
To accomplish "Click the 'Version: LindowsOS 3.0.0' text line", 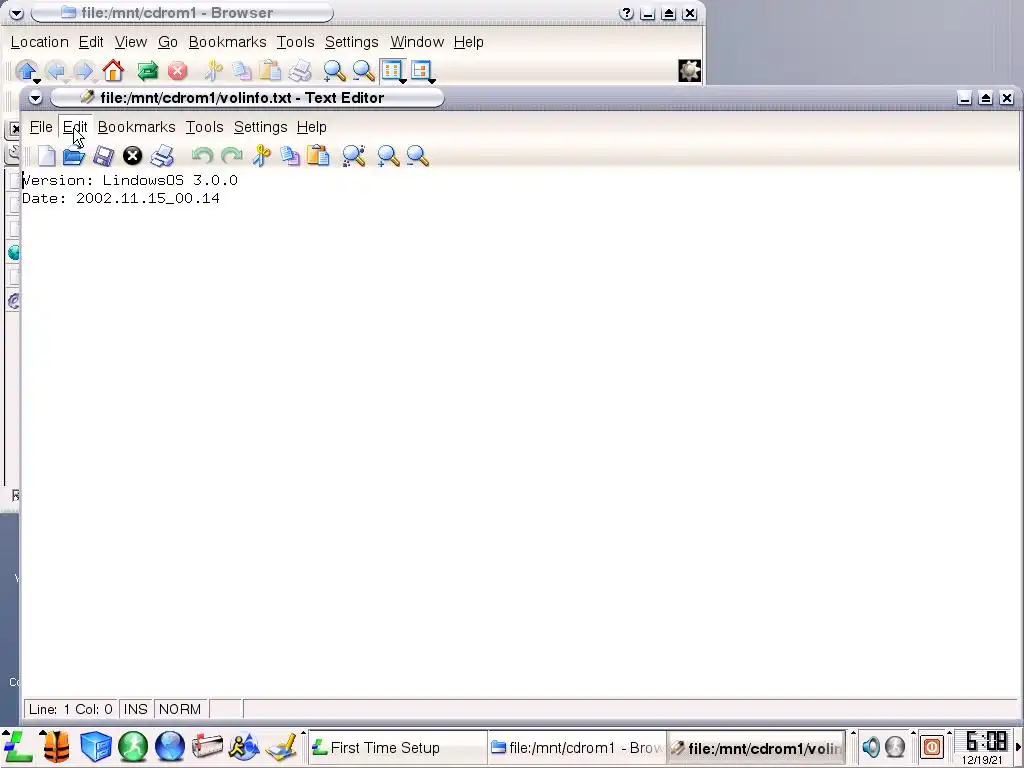I will coord(130,180).
